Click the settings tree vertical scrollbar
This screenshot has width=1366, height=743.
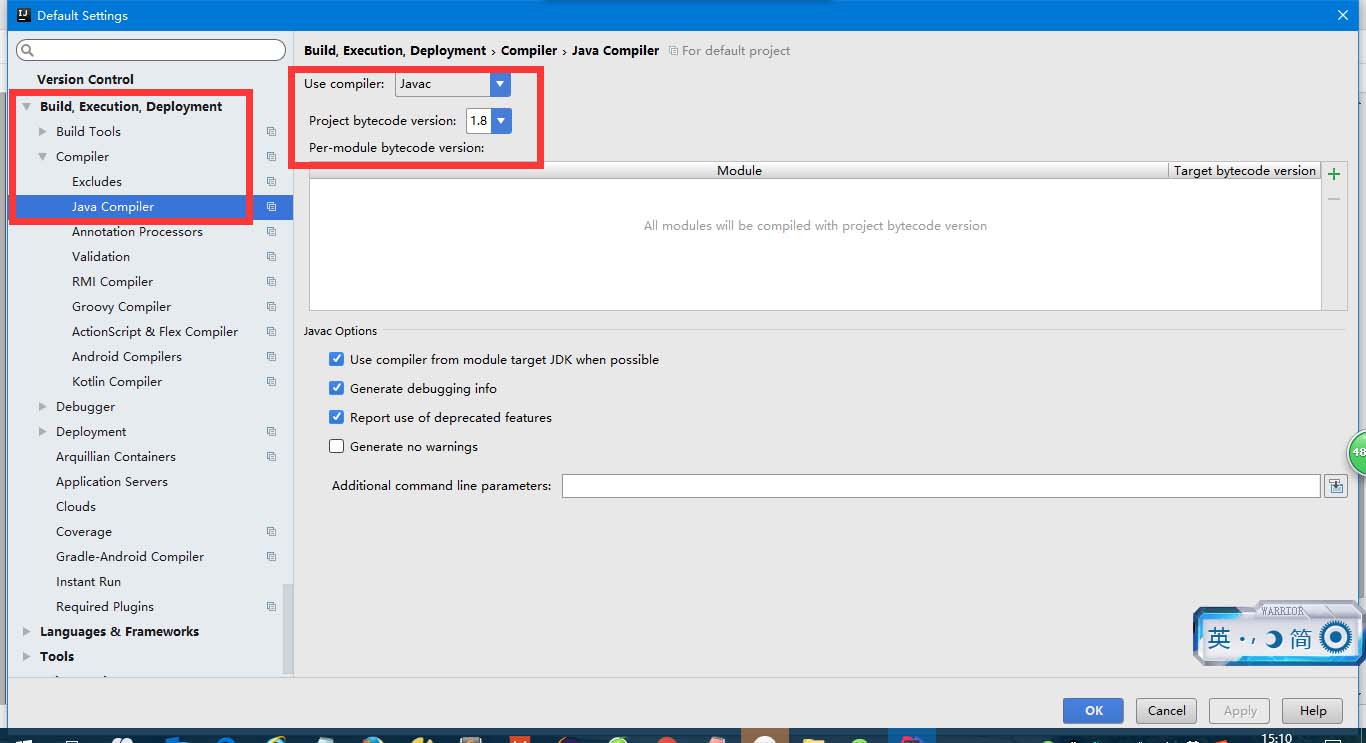[x=288, y=629]
